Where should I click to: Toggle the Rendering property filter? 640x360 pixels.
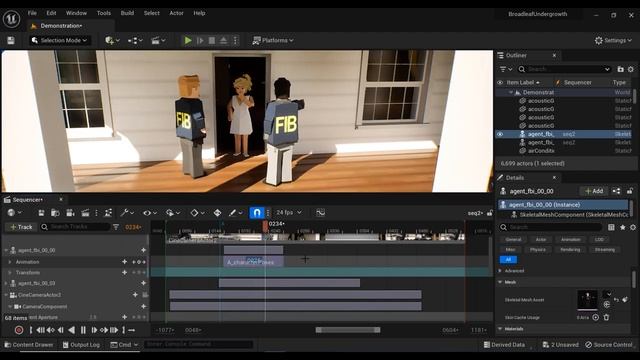(x=570, y=249)
